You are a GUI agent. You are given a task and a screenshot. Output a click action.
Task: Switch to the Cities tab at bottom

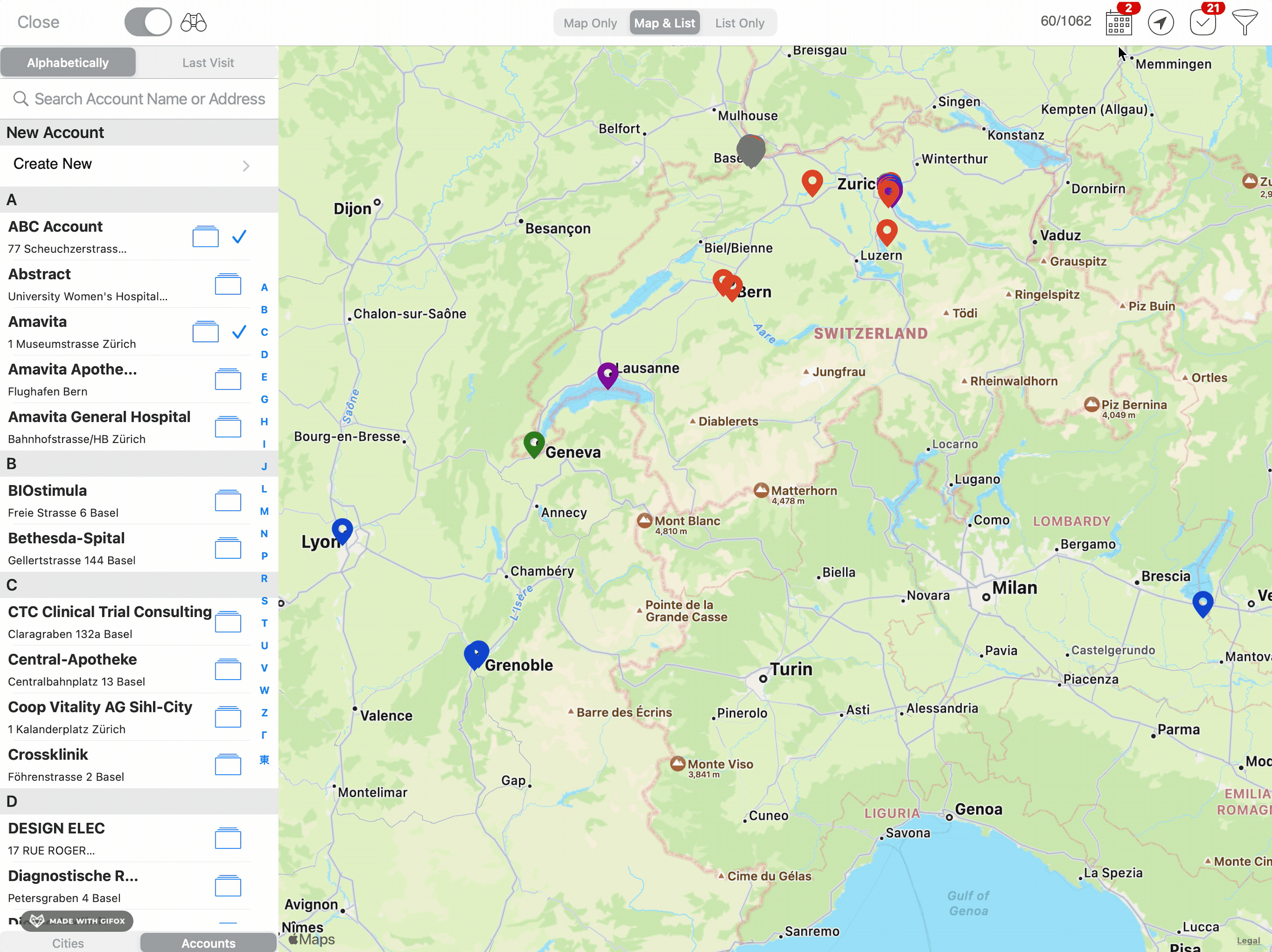coord(68,943)
